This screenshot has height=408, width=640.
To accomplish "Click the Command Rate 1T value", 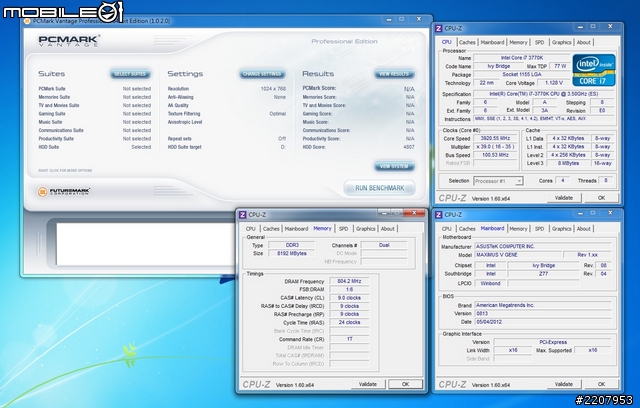I will pyautogui.click(x=349, y=339).
